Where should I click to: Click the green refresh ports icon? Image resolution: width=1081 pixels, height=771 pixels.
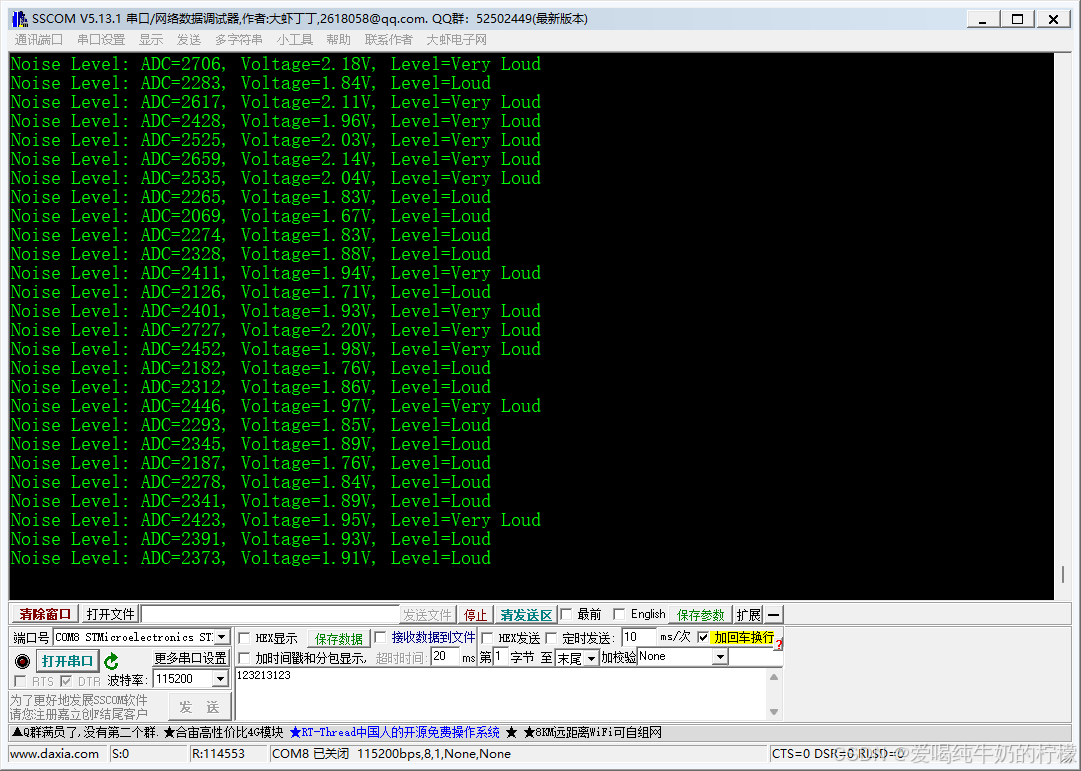(x=111, y=662)
